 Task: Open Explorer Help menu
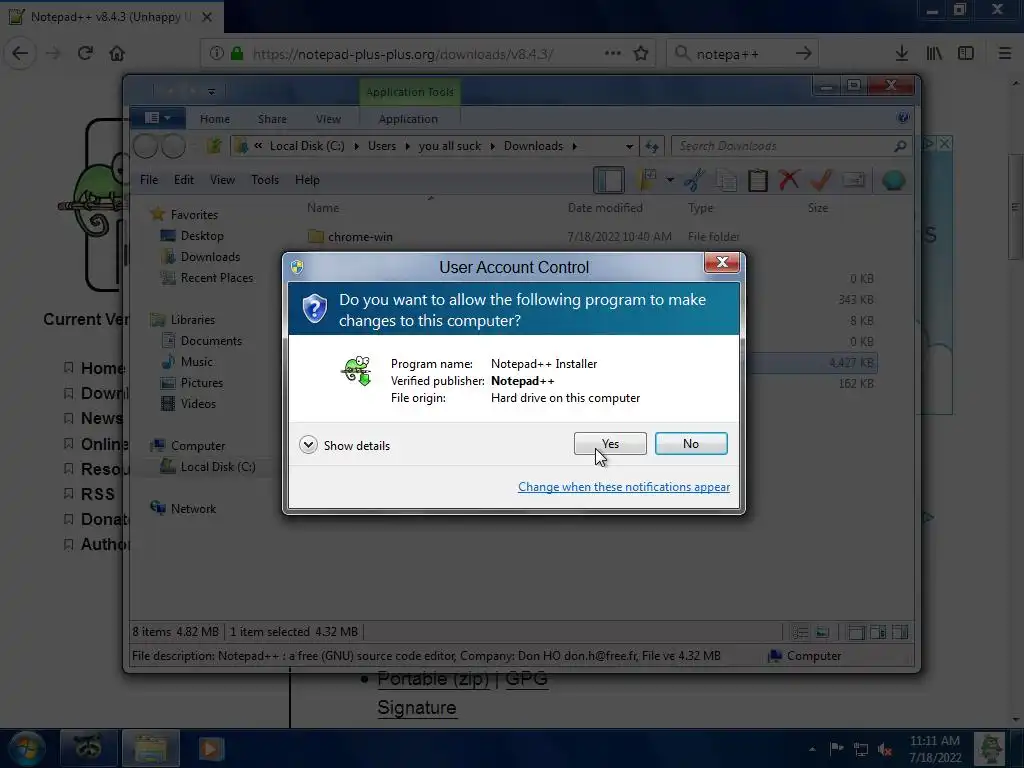(x=307, y=180)
